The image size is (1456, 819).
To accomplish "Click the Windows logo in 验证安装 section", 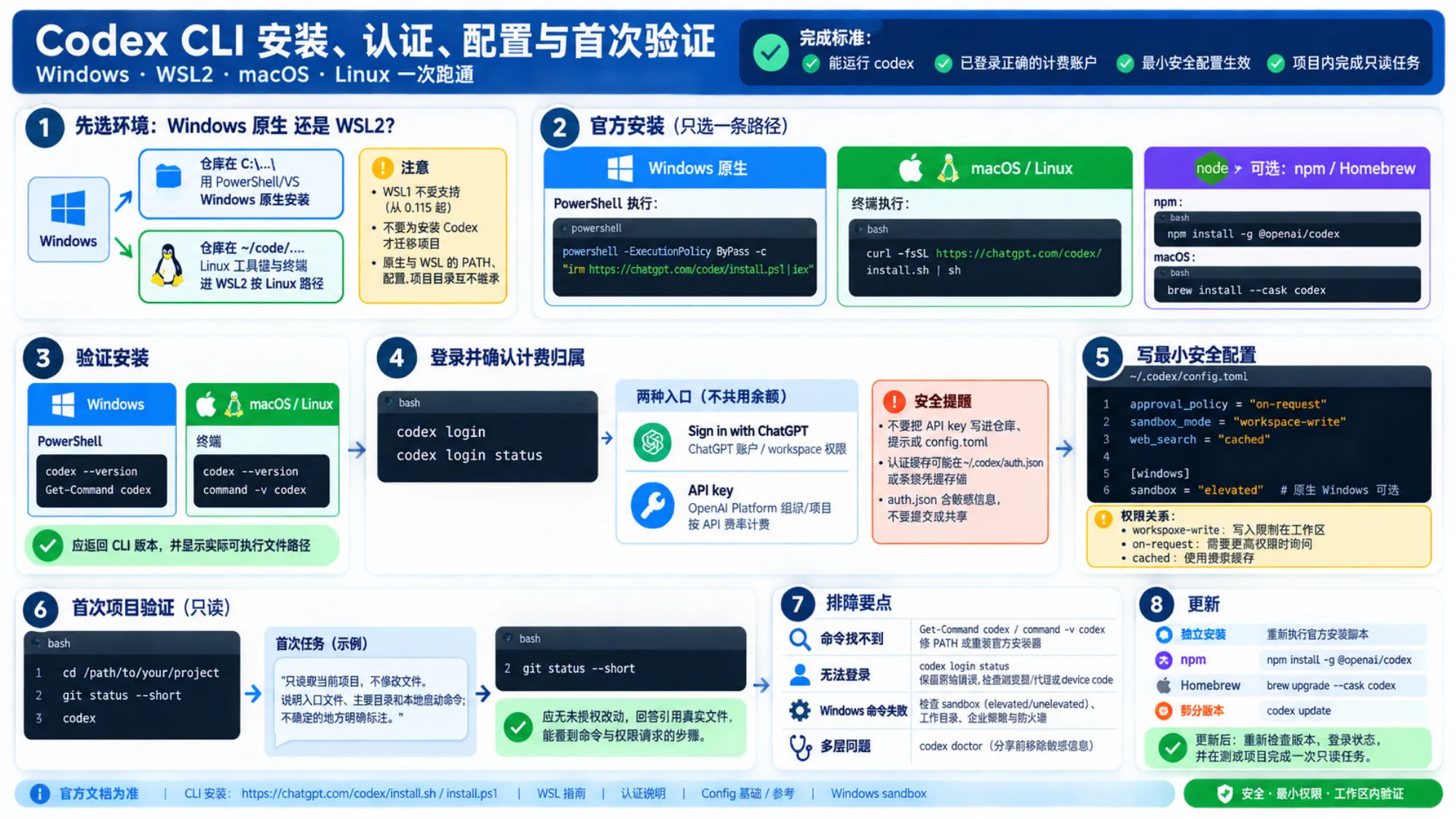I will [63, 404].
